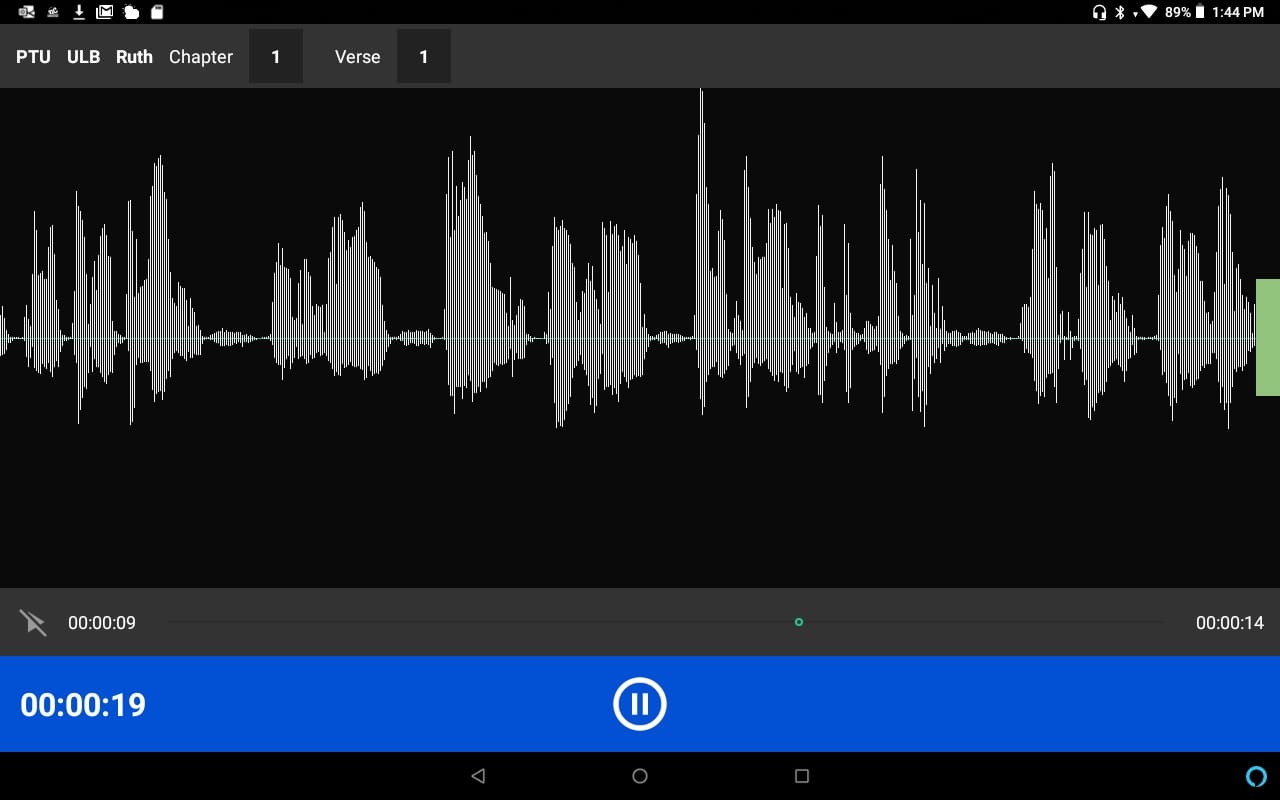Click the 00:00:14 end time

pyautogui.click(x=1230, y=623)
